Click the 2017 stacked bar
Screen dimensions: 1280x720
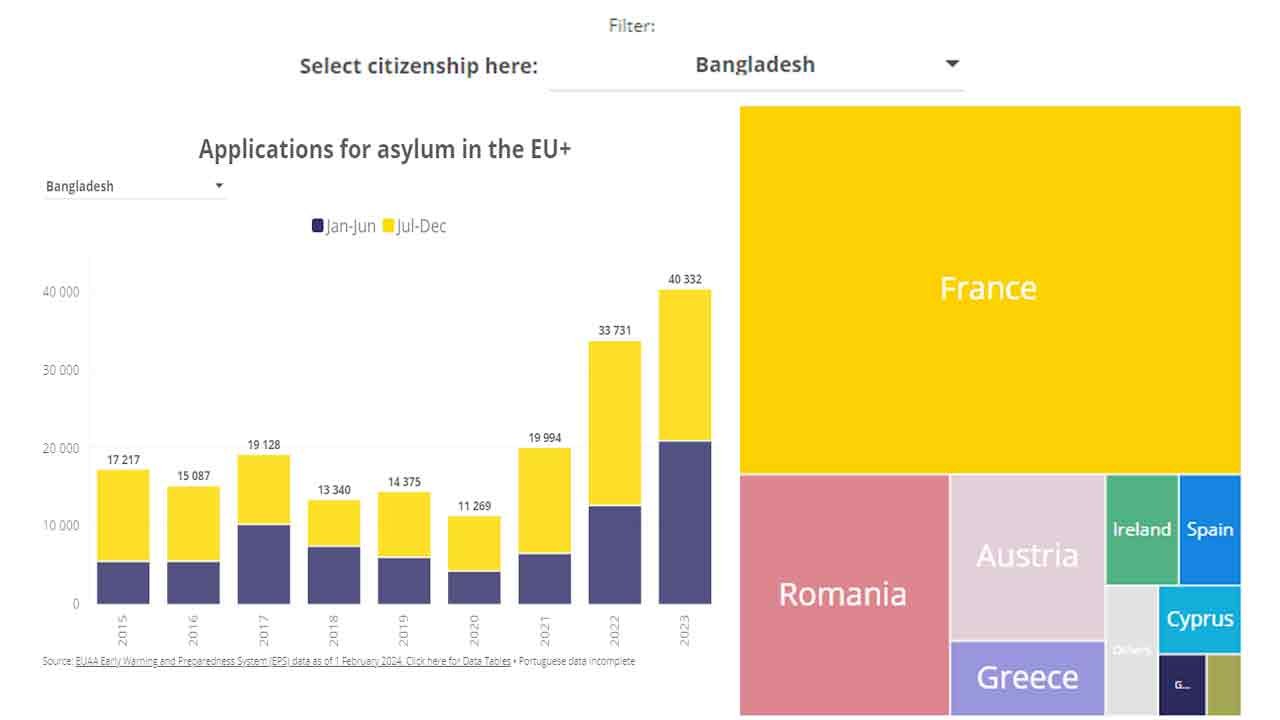(x=264, y=530)
